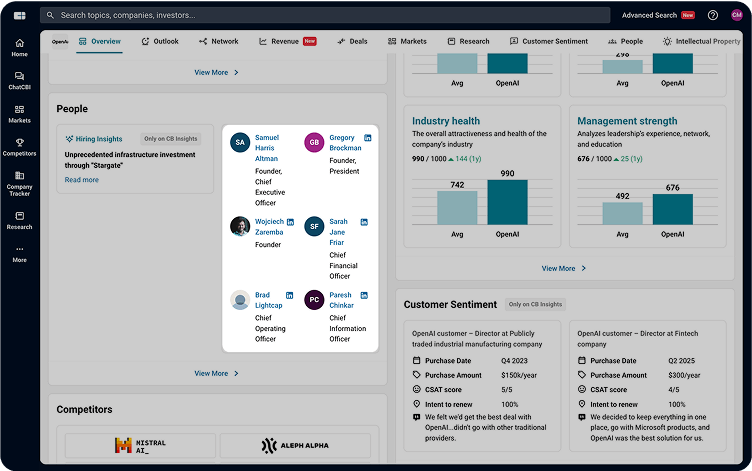Viewport: 752px width, 471px height.
Task: Open ChatCBI from the sidebar
Action: (x=19, y=80)
